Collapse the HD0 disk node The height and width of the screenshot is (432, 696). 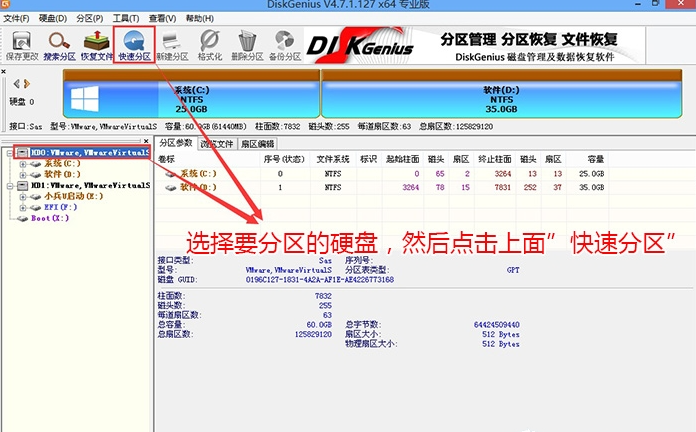[10, 153]
